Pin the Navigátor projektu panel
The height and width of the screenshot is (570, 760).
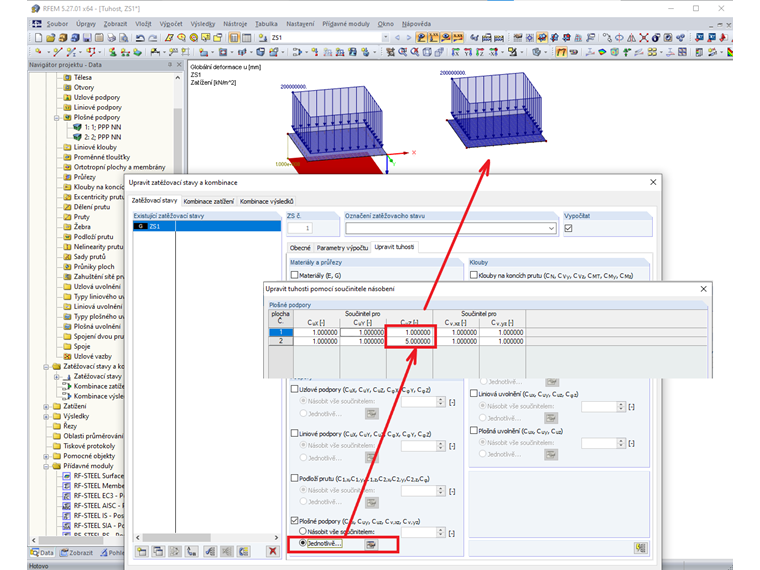(x=170, y=64)
